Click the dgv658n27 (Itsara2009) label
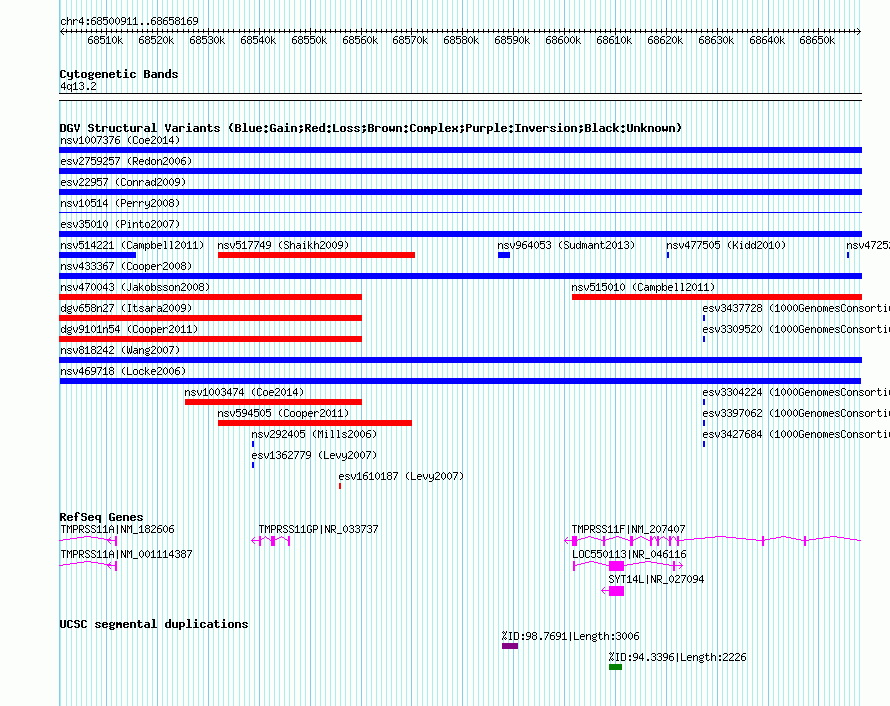Image resolution: width=890 pixels, height=706 pixels. point(126,308)
